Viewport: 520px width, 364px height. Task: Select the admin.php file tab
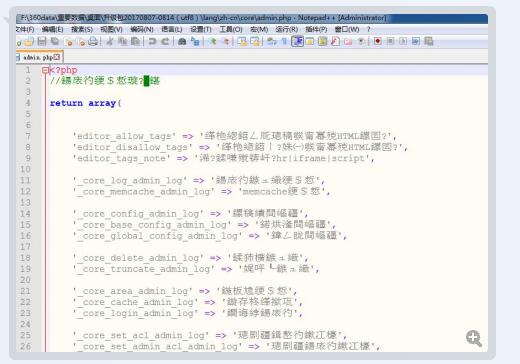click(38, 57)
